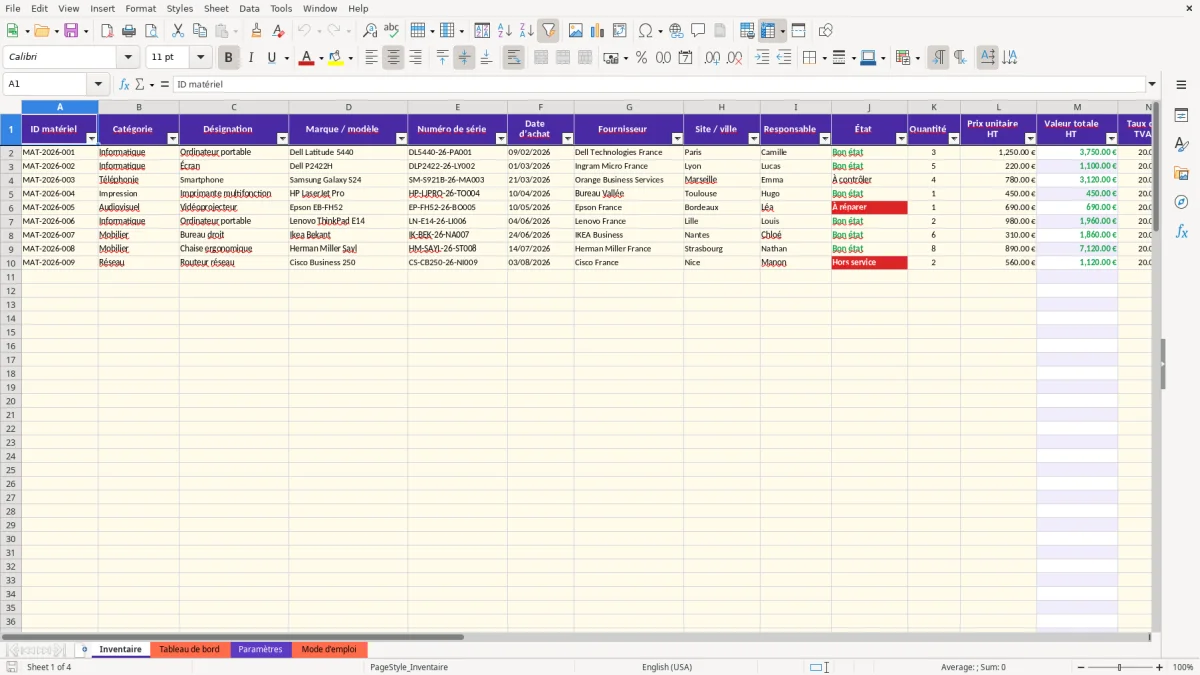Viewport: 1200px width, 675px height.
Task: Insert a chart via toolbar icon
Action: pos(598,31)
